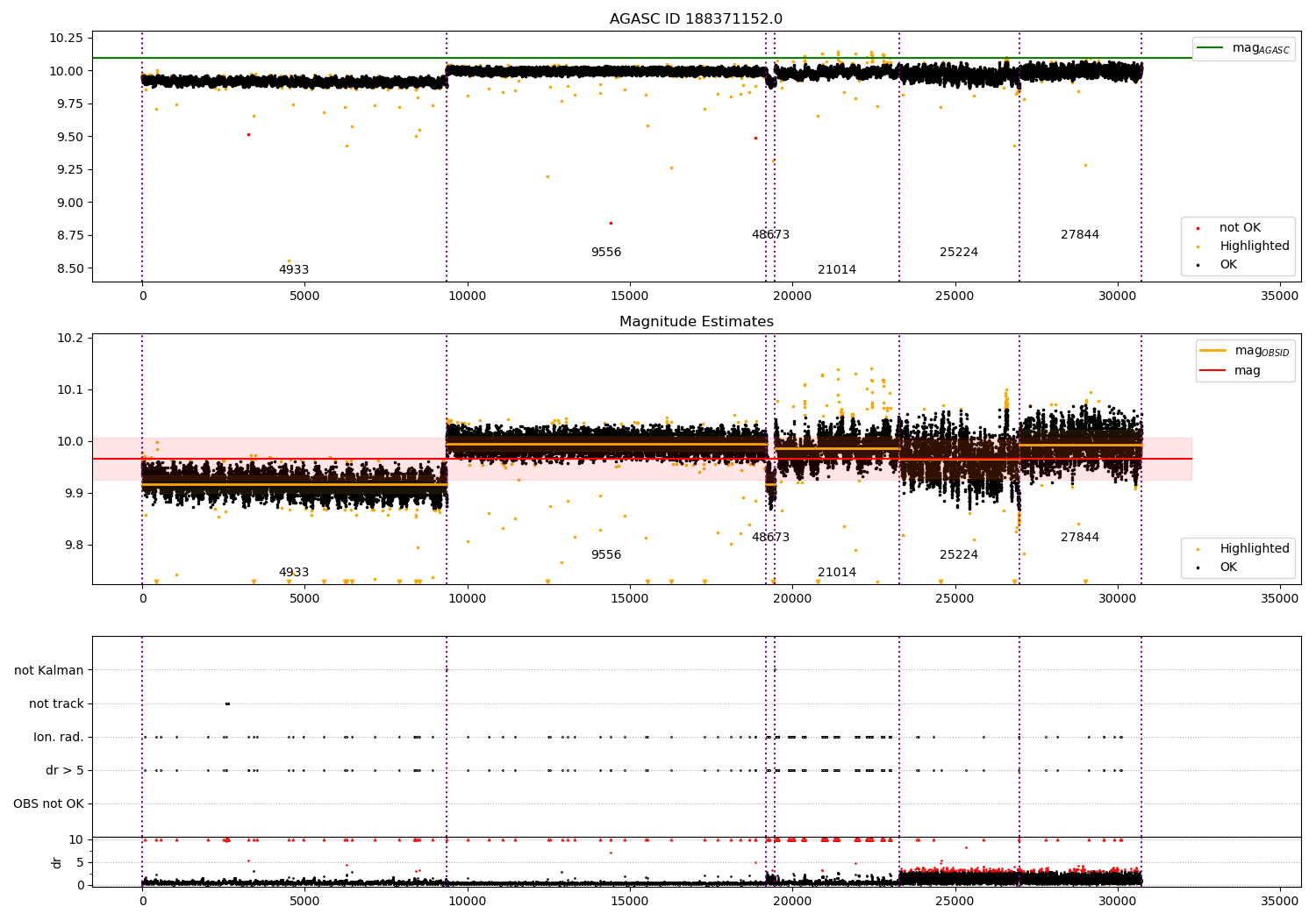Click OBSID label 27844 in the top plot
This screenshot has width=1316, height=921.
coord(1080,235)
